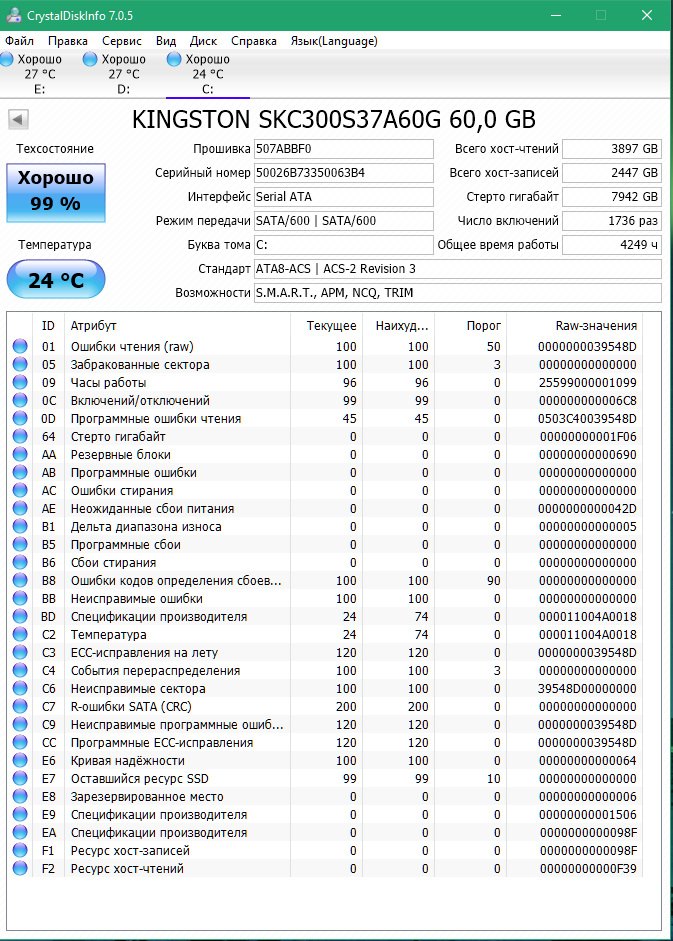Viewport: 673px width, 941px height.
Task: Open the Сервис menu
Action: coord(122,41)
